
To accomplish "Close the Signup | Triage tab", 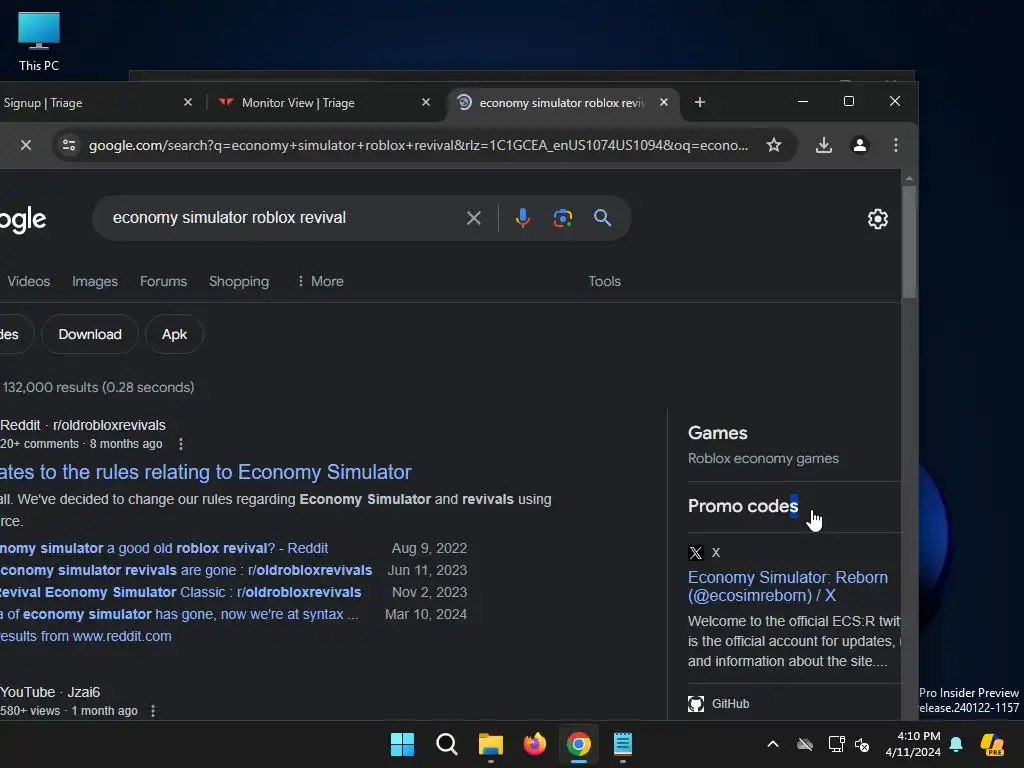I will click(188, 103).
